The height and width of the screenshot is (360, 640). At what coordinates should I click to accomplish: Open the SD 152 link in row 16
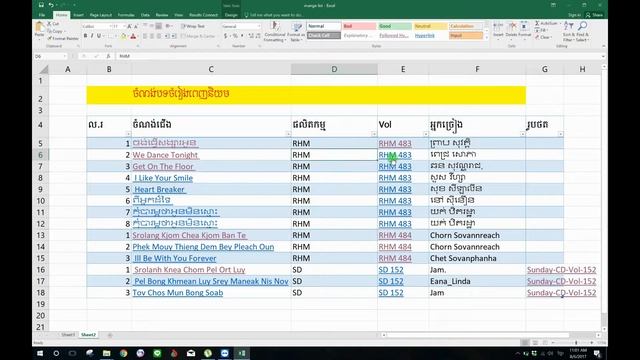[x=391, y=270]
